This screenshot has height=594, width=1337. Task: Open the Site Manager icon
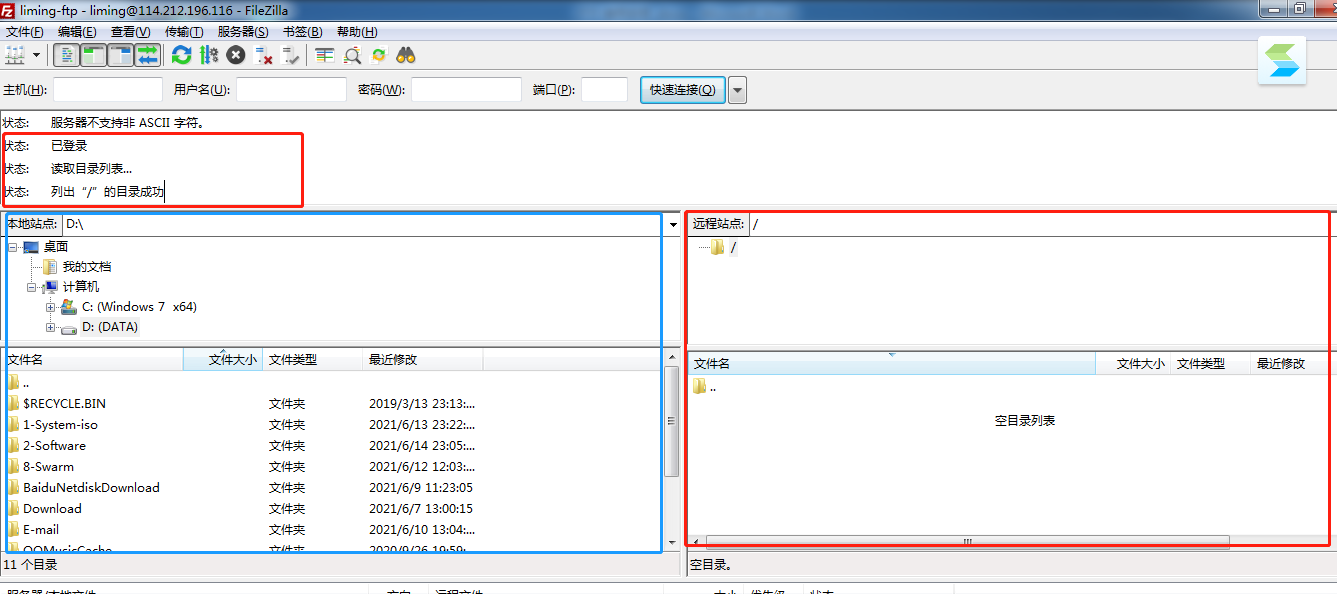click(15, 55)
